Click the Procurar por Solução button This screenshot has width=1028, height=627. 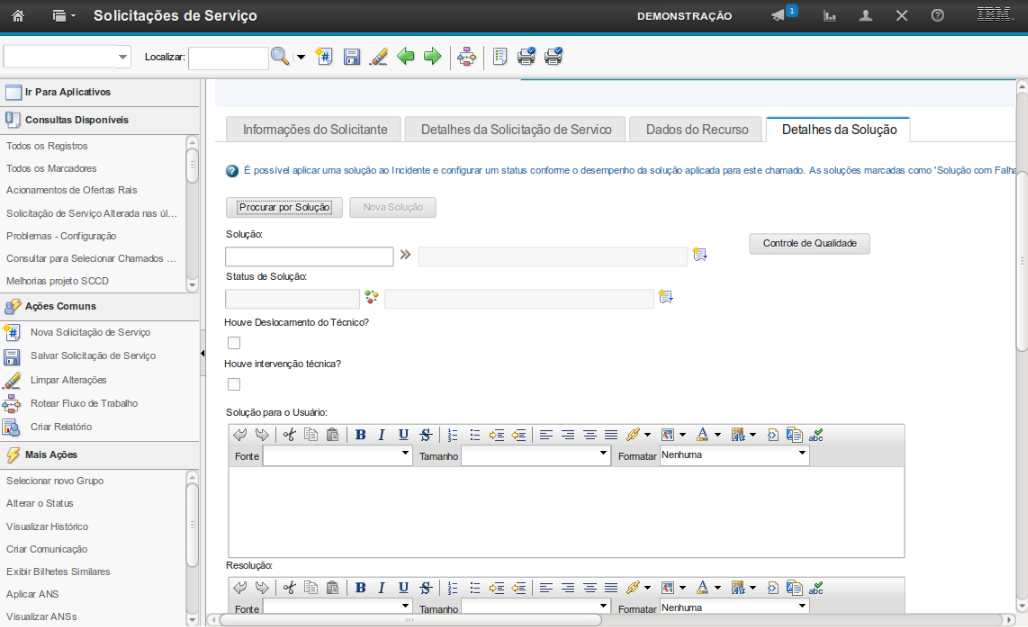click(x=284, y=207)
